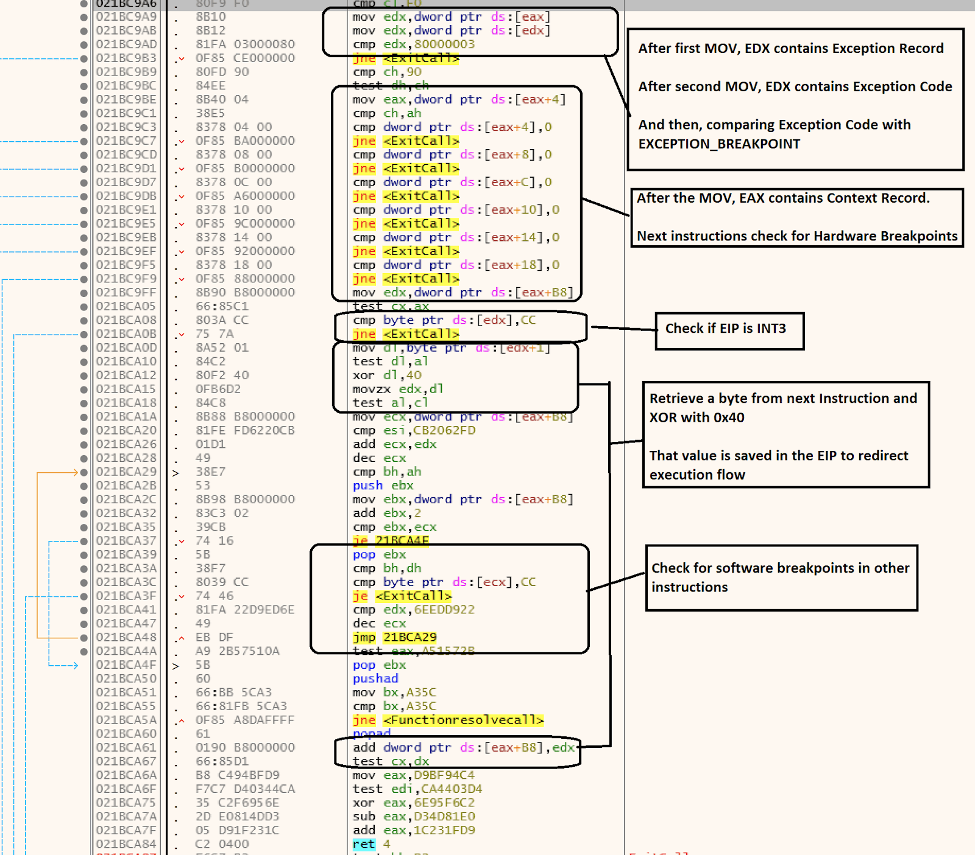The height and width of the screenshot is (856, 977).
Task: Select the cmp edx,80000003 instruction
Action: coord(414,44)
